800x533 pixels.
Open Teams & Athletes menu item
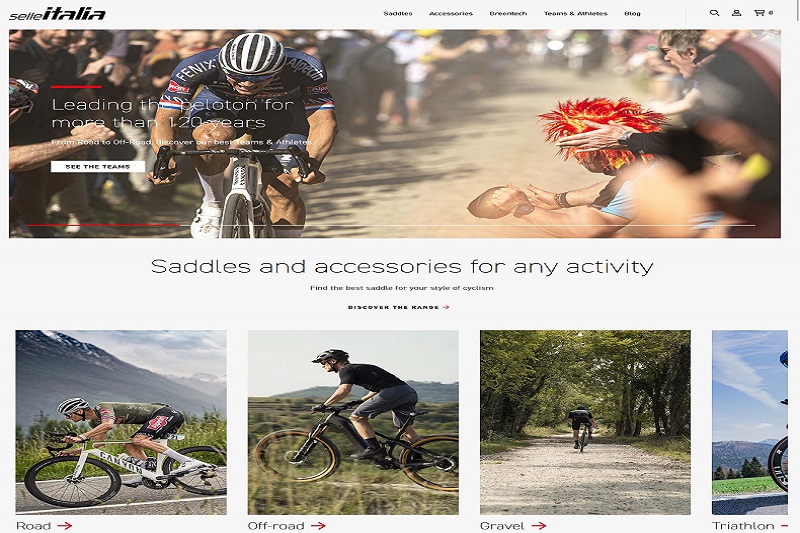coord(576,13)
